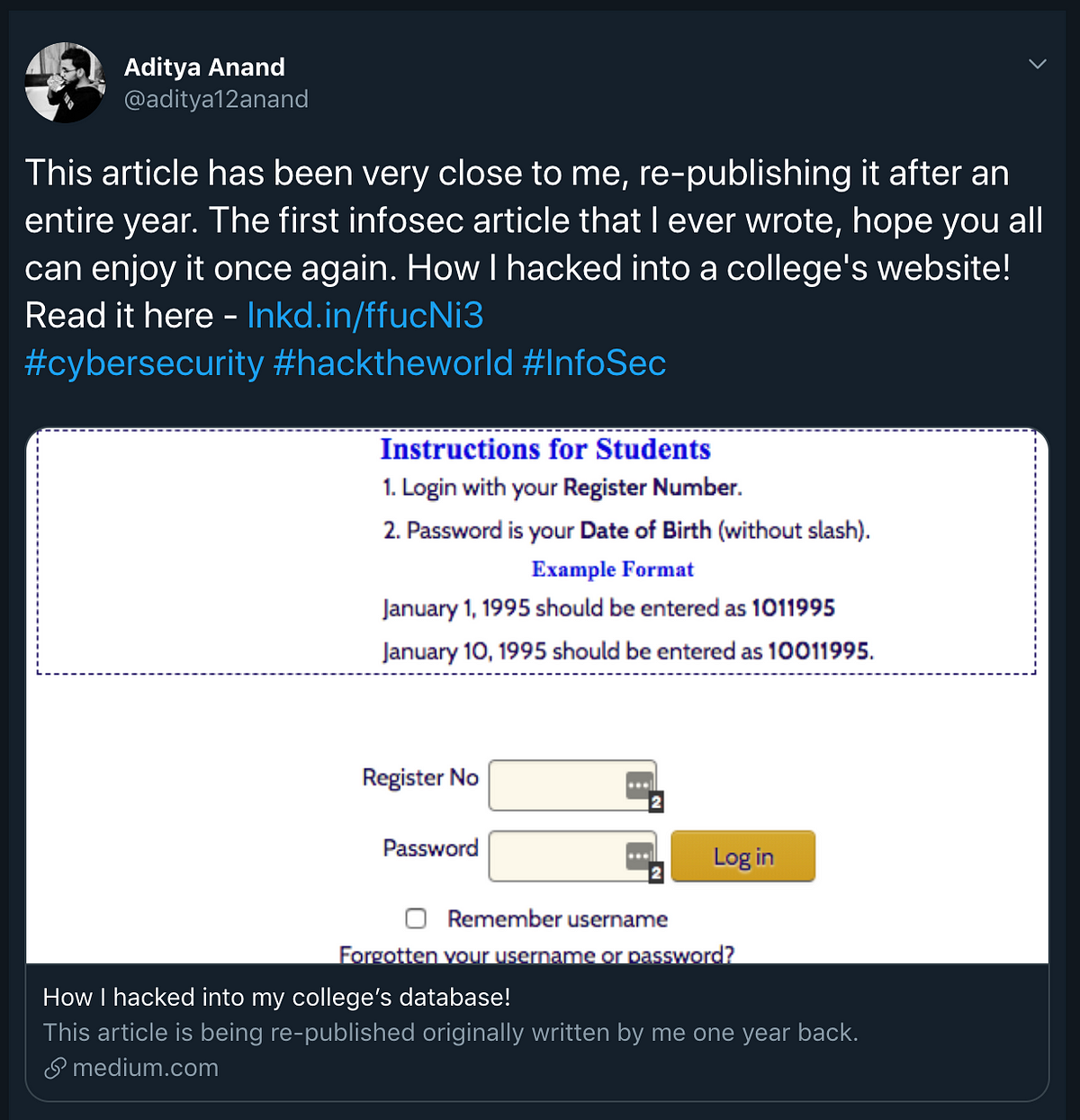The height and width of the screenshot is (1120, 1080).
Task: Focus the Password input field
Action: [572, 856]
